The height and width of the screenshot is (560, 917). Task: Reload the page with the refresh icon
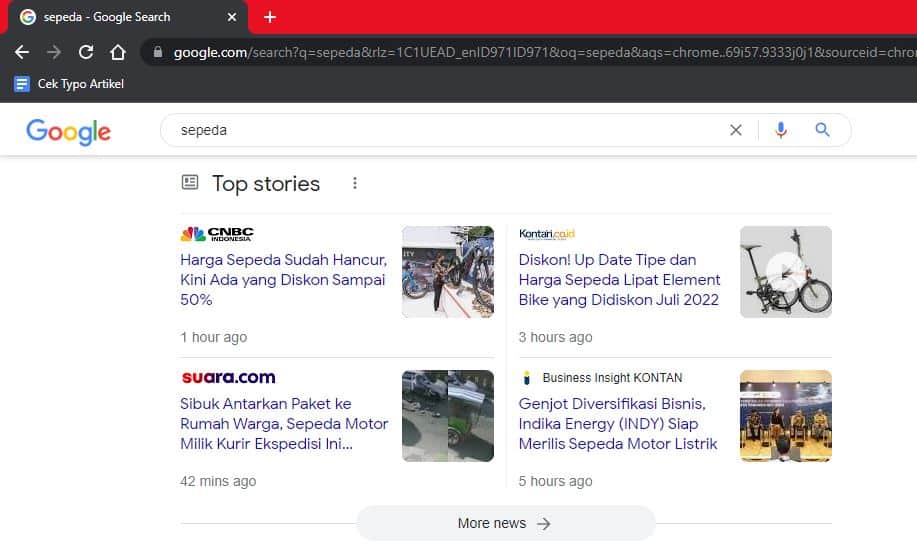pos(86,52)
